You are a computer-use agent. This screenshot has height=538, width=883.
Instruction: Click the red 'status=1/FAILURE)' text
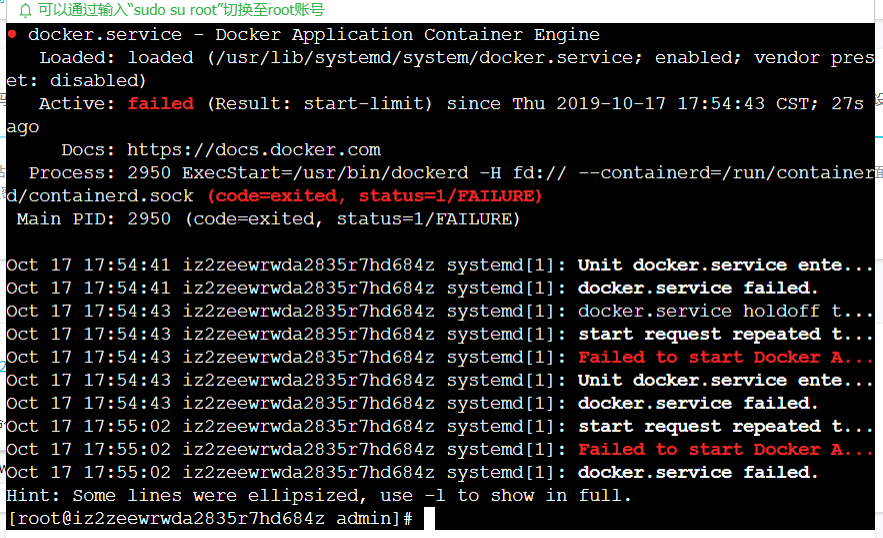click(x=451, y=196)
